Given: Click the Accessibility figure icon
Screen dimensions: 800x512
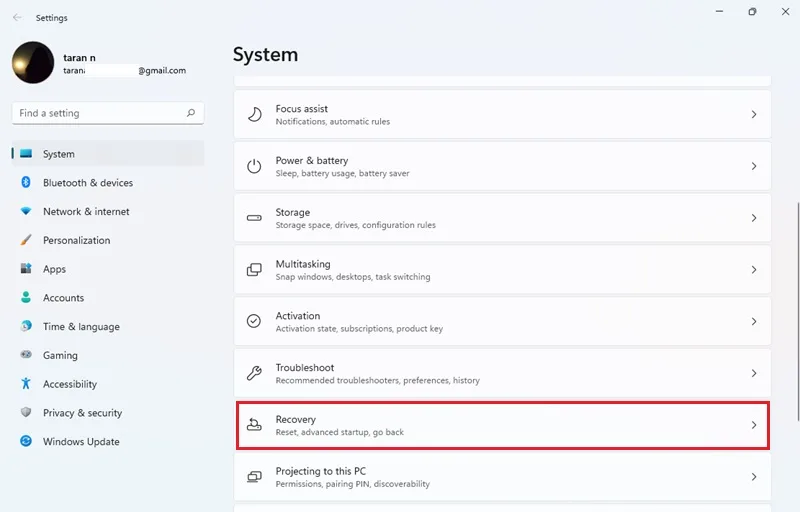Looking at the screenshot, I should tap(26, 383).
